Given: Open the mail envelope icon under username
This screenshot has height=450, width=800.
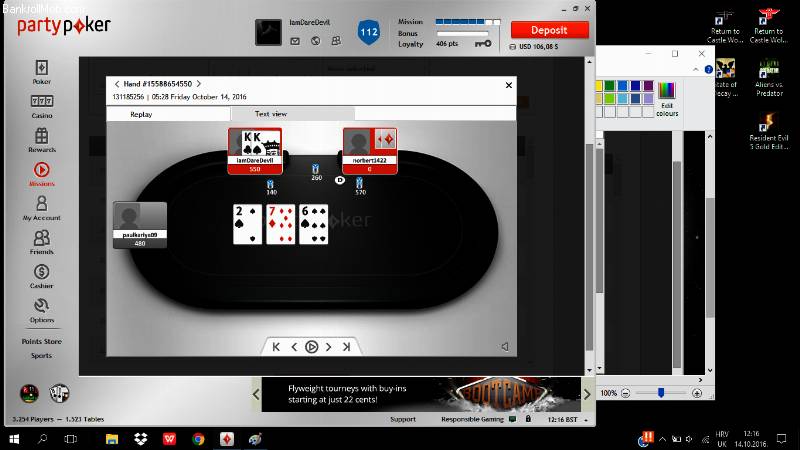Looking at the screenshot, I should point(295,41).
